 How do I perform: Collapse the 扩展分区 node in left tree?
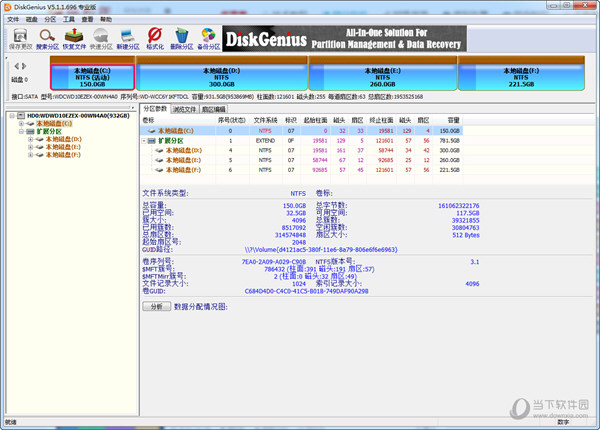tap(21, 131)
